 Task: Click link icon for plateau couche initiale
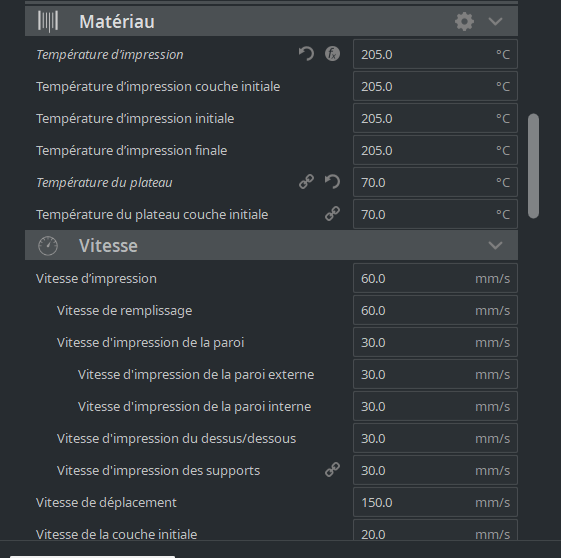pos(332,214)
